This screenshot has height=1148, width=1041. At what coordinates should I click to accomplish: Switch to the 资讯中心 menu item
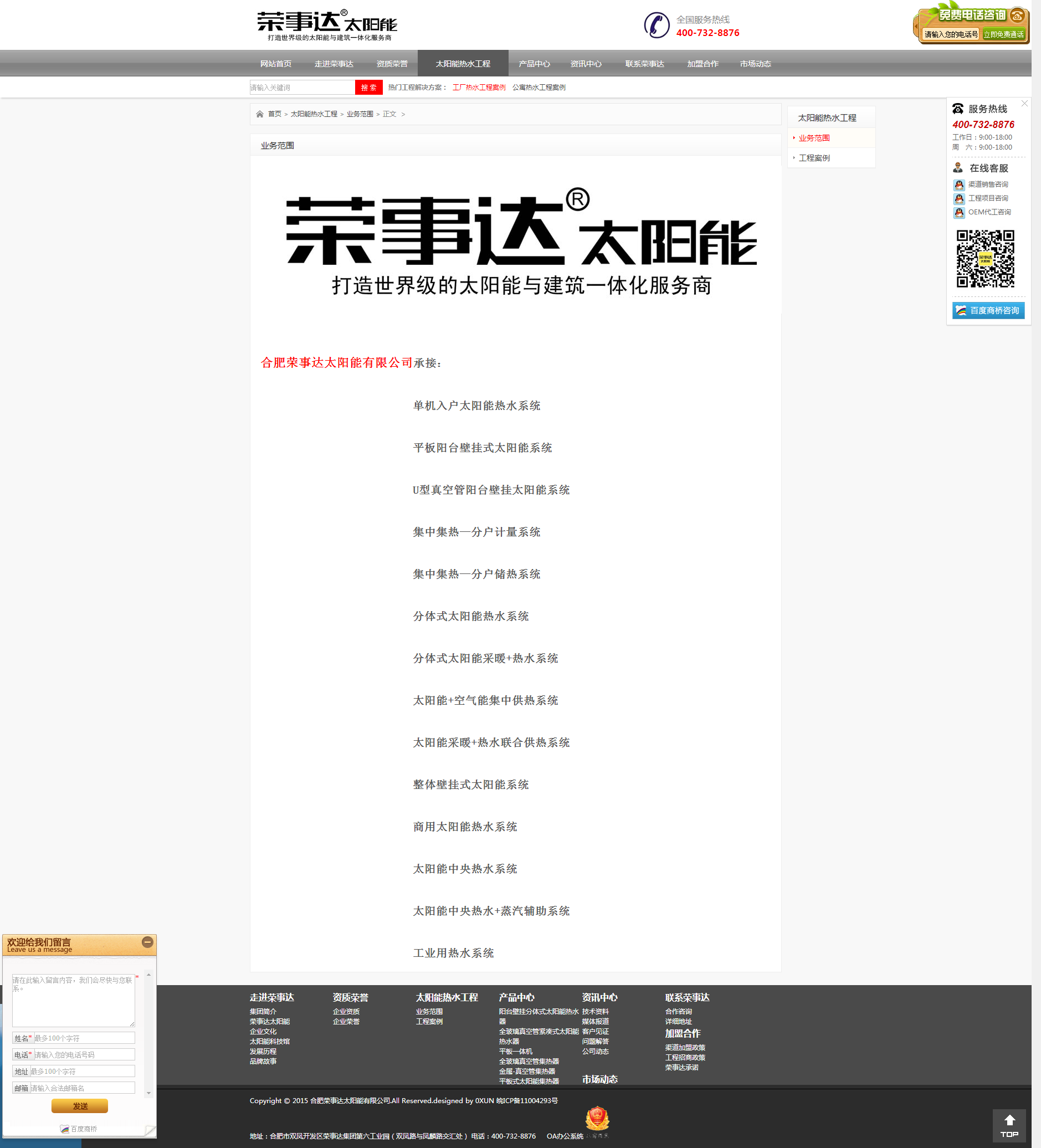click(x=587, y=63)
